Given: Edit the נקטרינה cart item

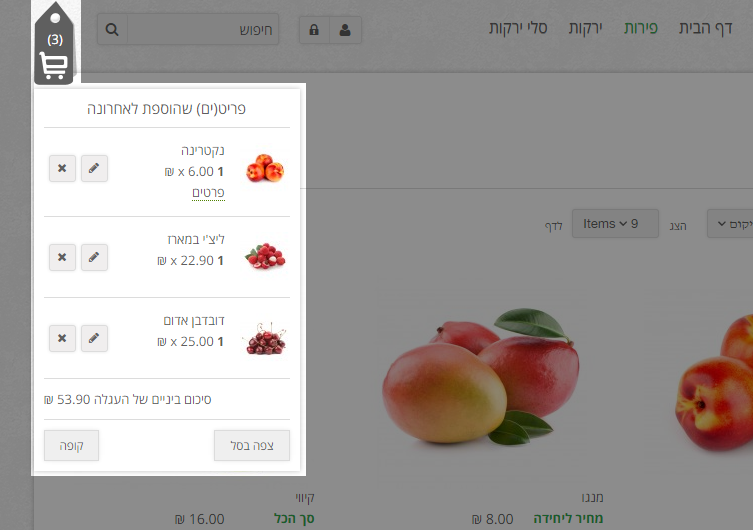Looking at the screenshot, I should (94, 169).
